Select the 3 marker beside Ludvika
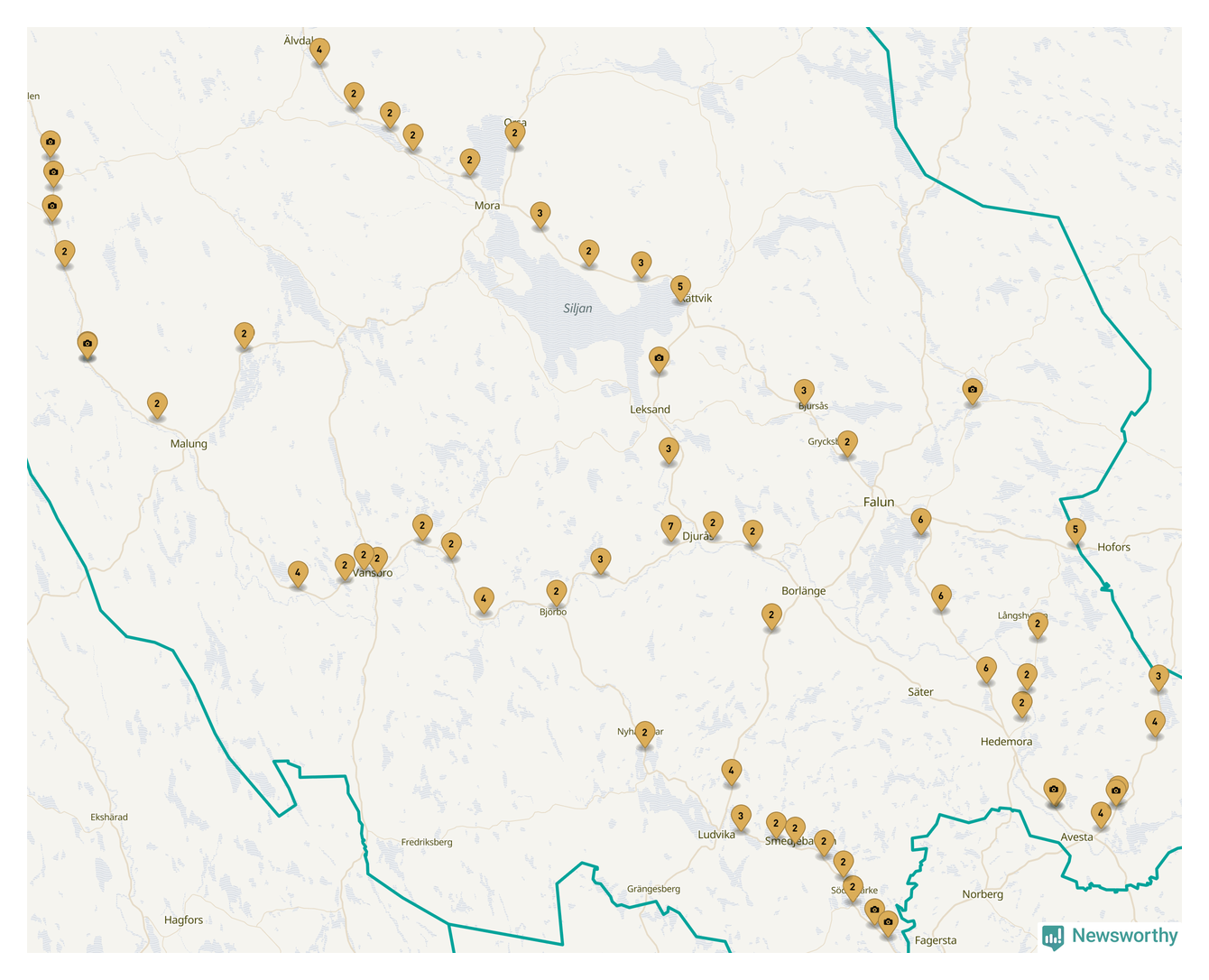Screen dimensions: 1209x980 (x=740, y=817)
